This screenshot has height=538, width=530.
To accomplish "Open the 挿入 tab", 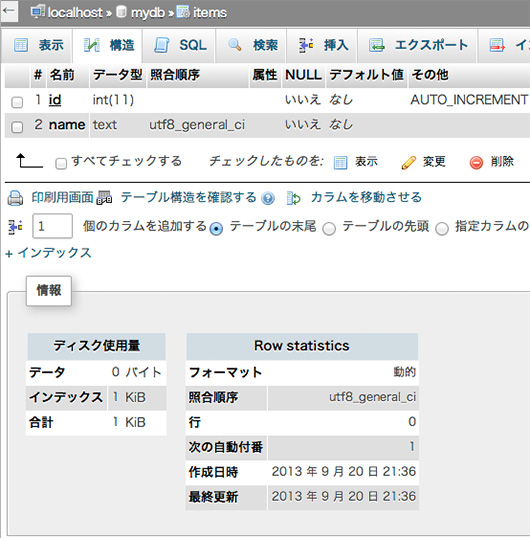I will (322, 45).
